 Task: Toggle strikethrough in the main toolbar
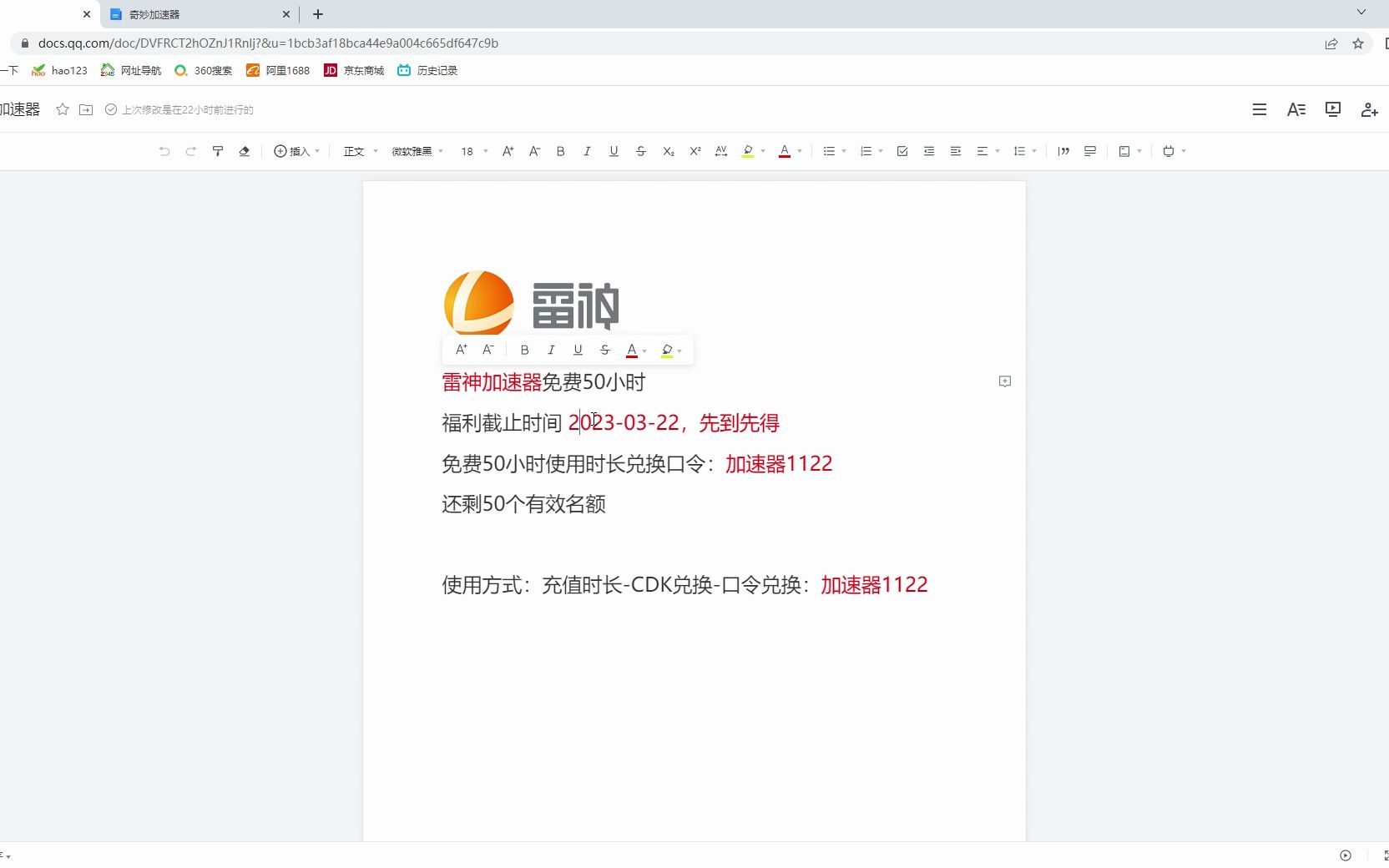(641, 151)
